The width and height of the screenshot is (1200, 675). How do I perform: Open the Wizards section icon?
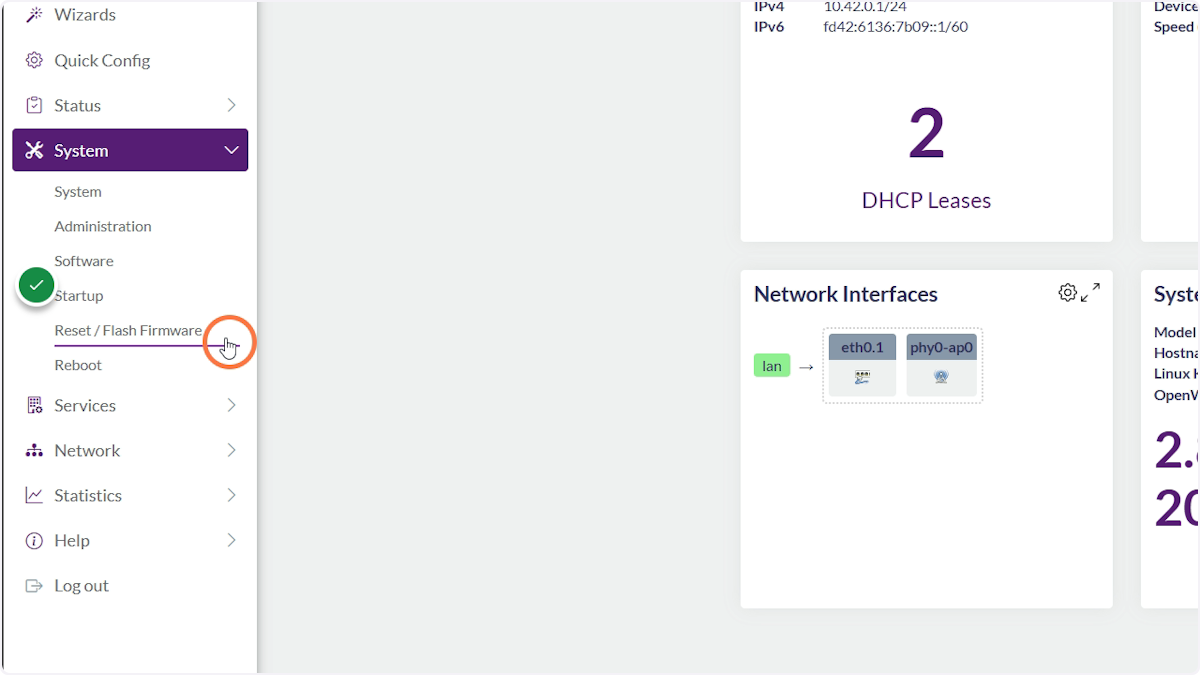(x=33, y=14)
